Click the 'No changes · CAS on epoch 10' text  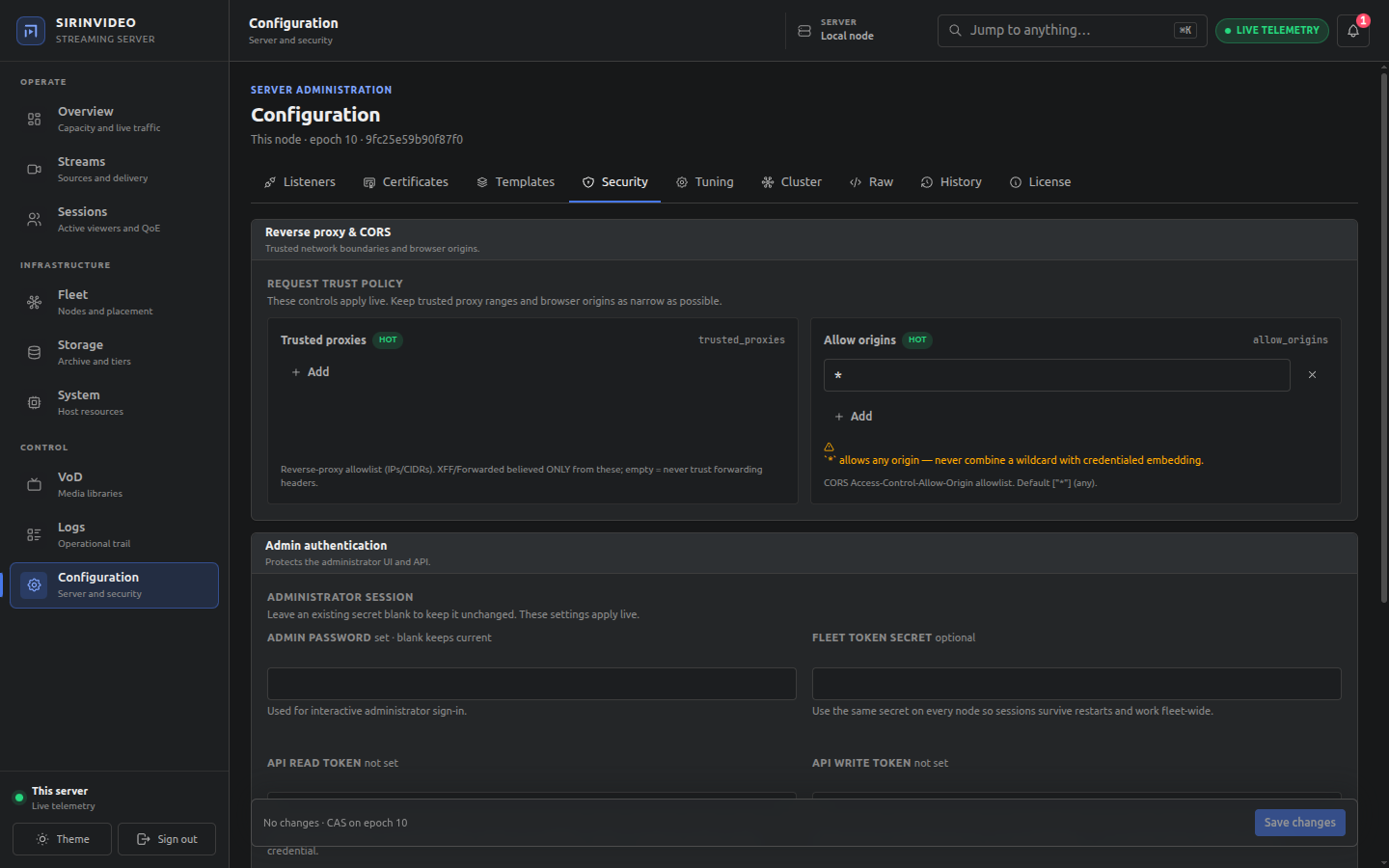(x=336, y=824)
